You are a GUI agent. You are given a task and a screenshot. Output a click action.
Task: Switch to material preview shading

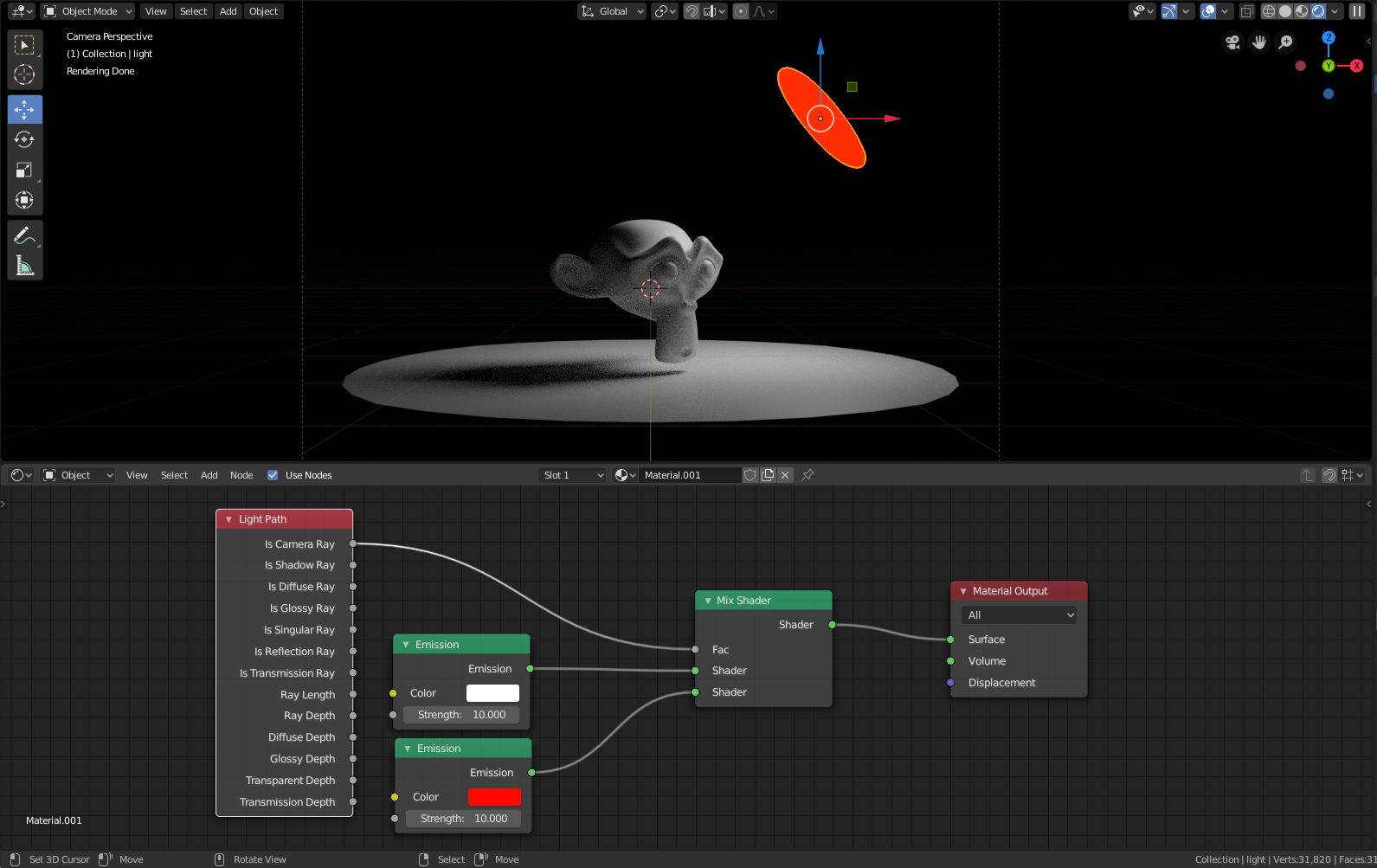coord(1302,11)
